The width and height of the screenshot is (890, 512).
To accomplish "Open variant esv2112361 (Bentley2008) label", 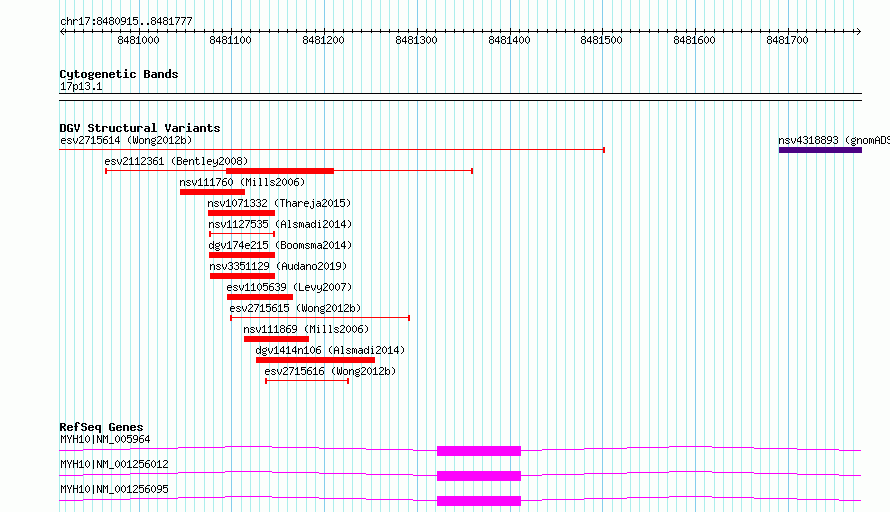I will click(177, 161).
